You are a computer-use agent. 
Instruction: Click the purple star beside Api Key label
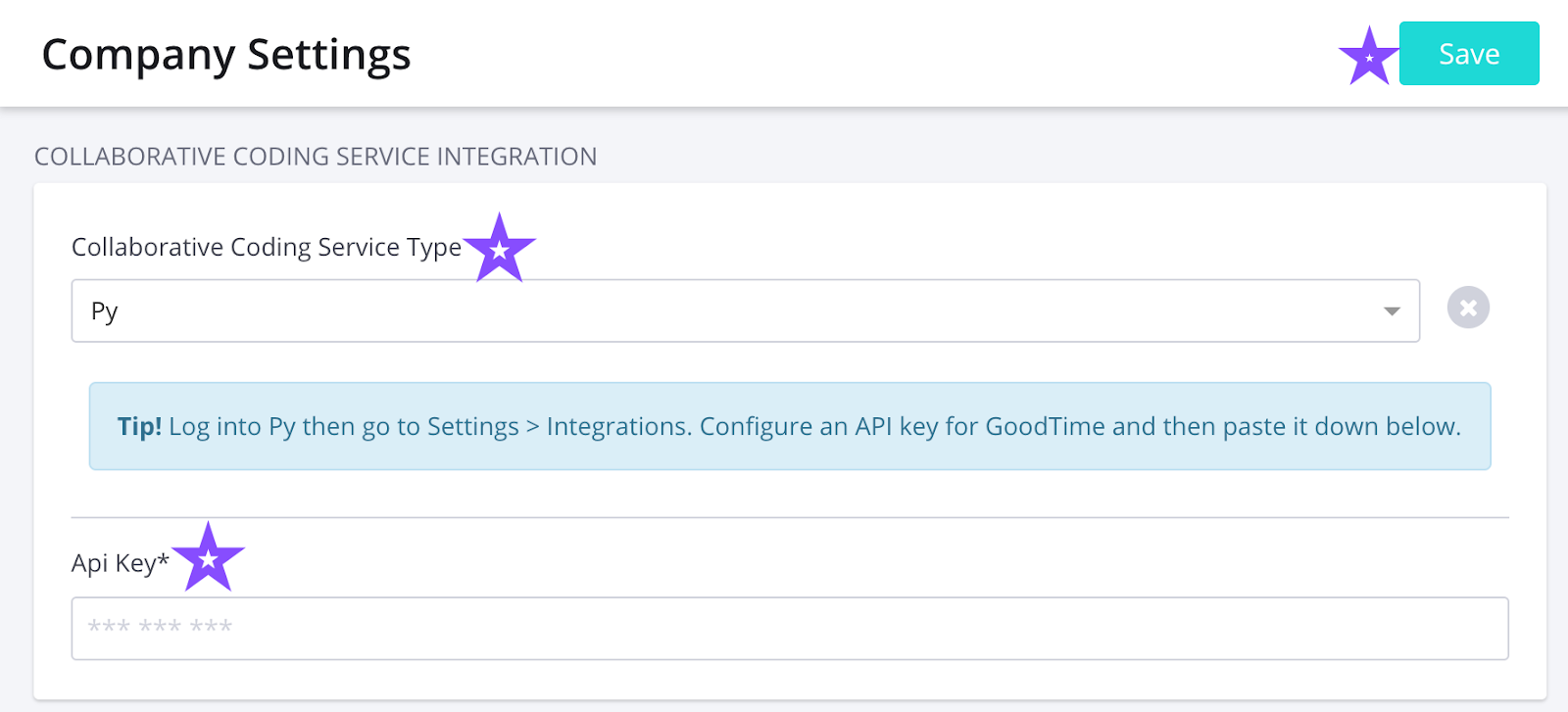(x=208, y=558)
